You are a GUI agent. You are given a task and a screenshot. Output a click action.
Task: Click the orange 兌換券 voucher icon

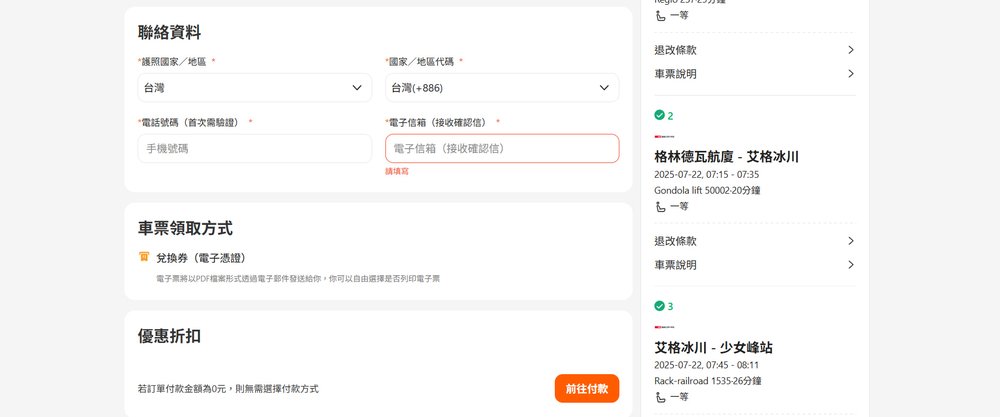click(144, 257)
